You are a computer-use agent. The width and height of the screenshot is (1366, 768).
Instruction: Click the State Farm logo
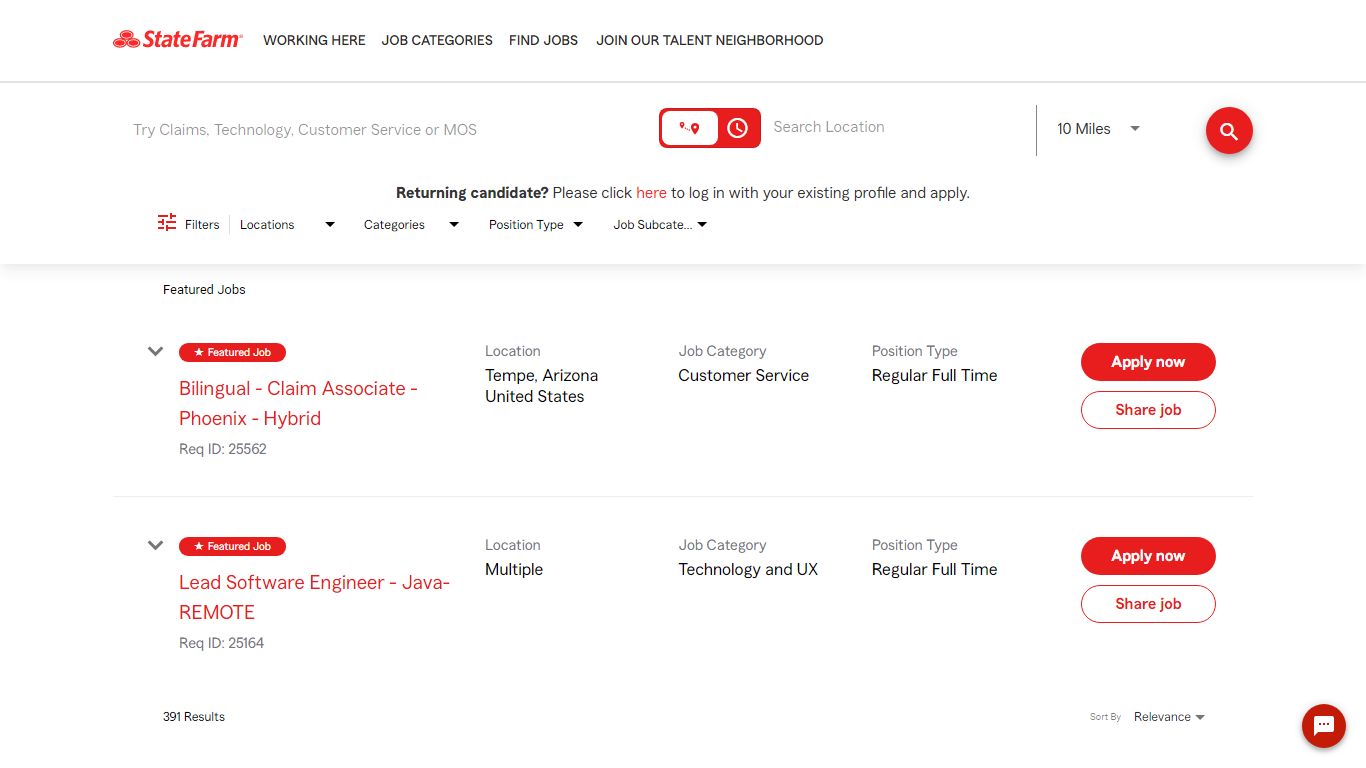177,40
